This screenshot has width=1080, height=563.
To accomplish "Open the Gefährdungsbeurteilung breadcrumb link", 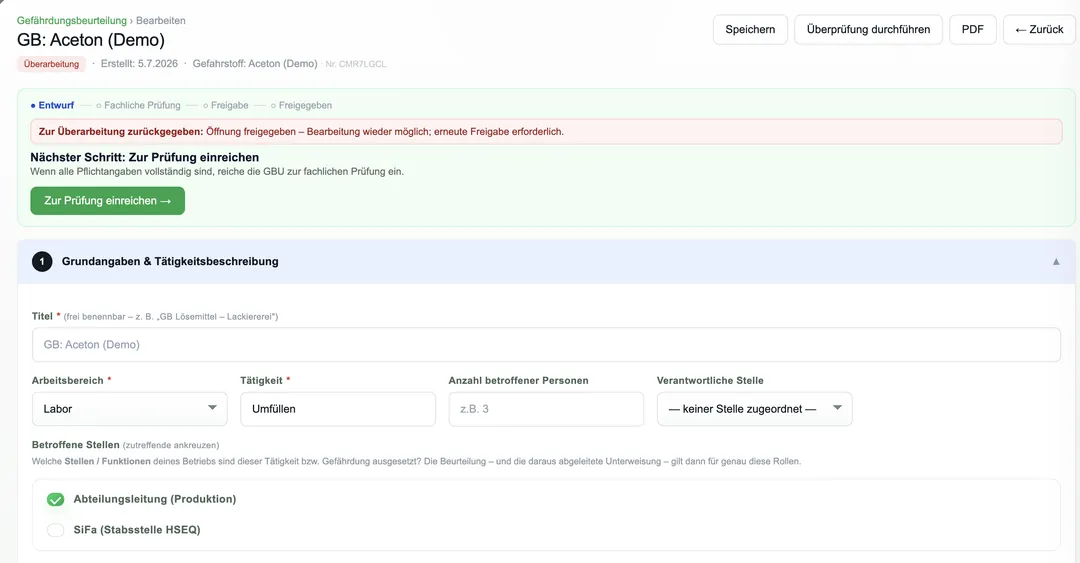I will (72, 21).
